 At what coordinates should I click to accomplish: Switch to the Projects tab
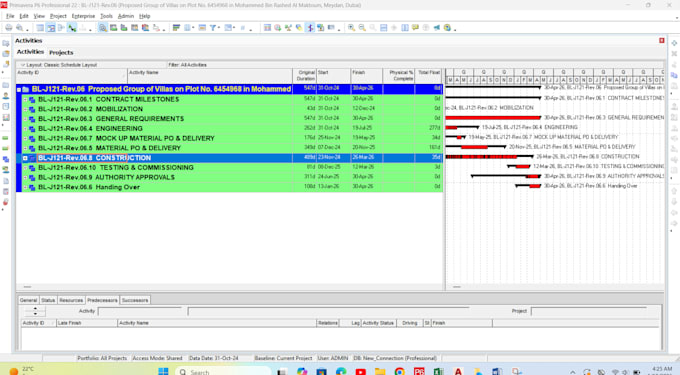(x=61, y=52)
